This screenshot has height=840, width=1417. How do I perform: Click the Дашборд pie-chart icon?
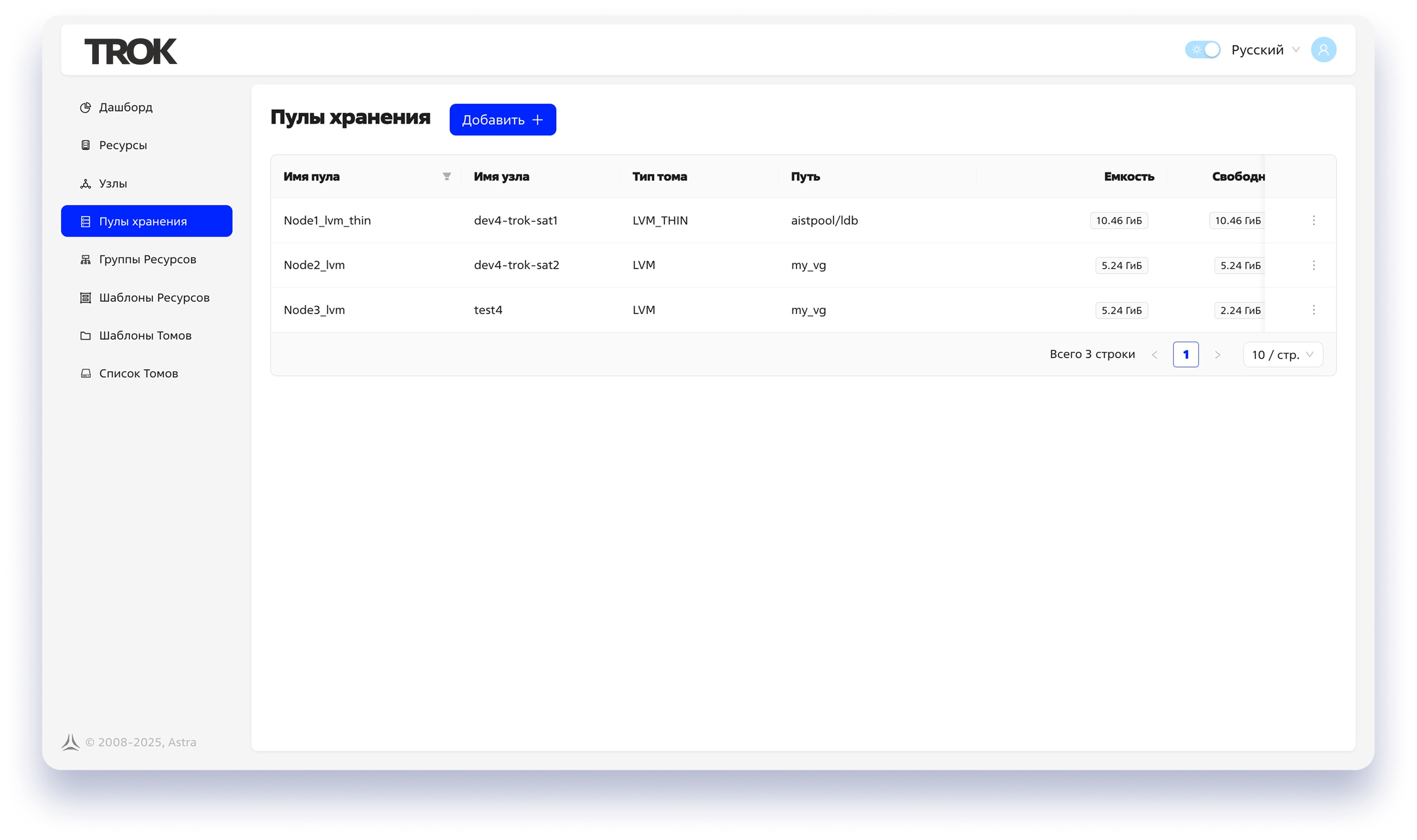pos(86,108)
